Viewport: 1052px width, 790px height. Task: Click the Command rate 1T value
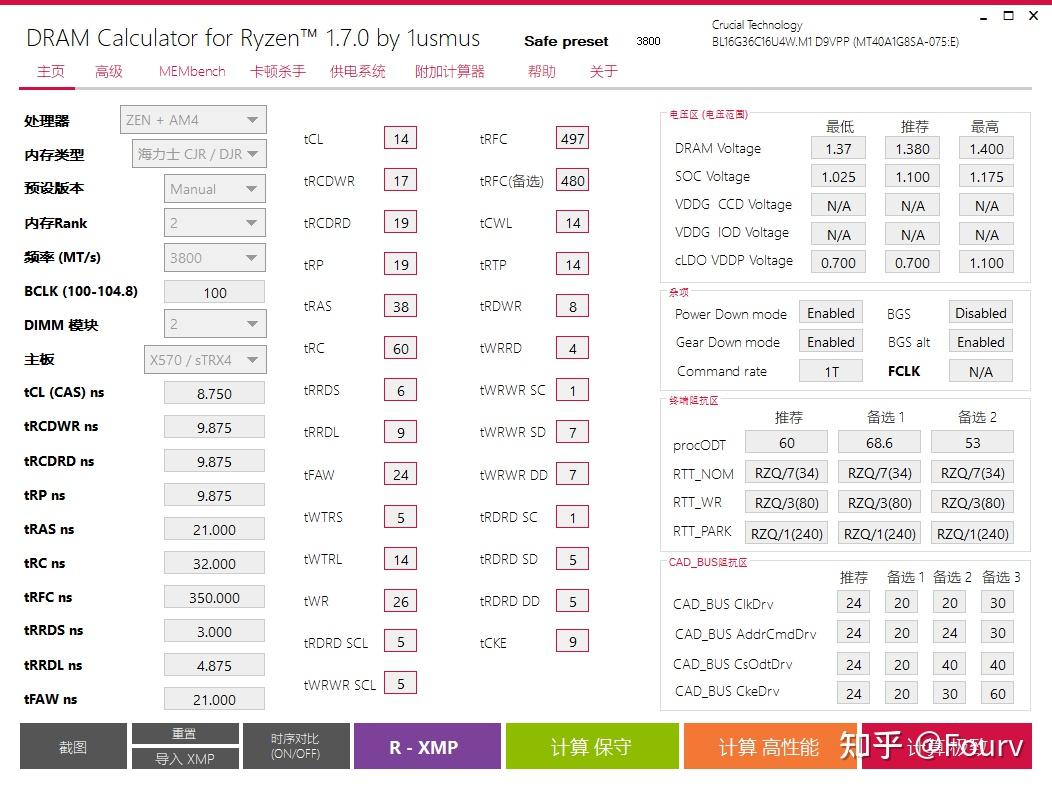(831, 371)
